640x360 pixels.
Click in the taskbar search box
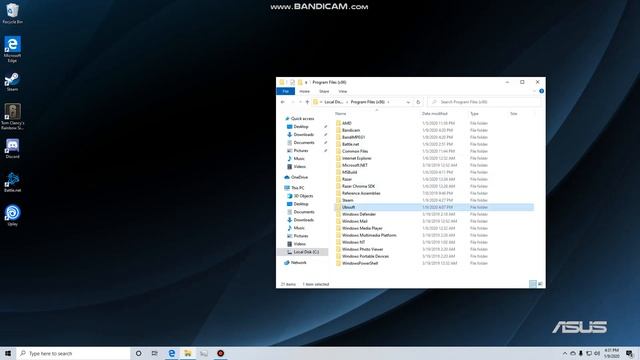pyautogui.click(x=73, y=353)
